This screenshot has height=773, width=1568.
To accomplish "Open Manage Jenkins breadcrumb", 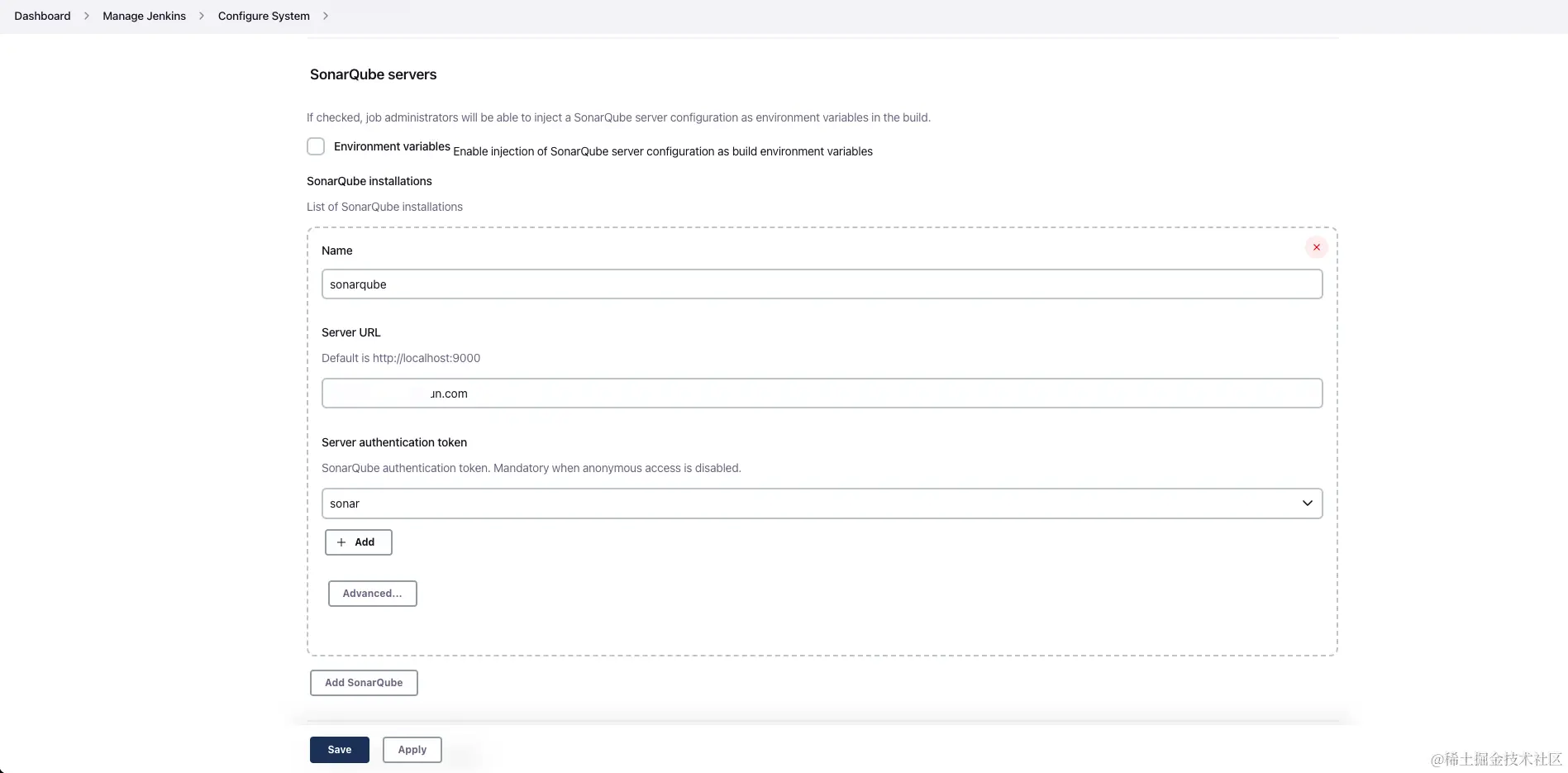I will 144,16.
